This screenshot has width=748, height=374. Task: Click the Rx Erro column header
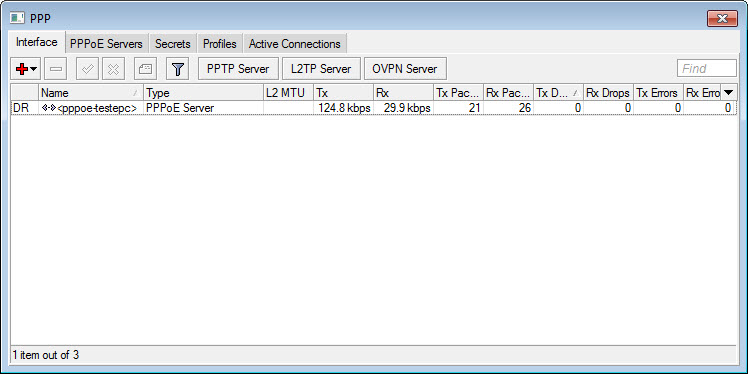pyautogui.click(x=702, y=93)
